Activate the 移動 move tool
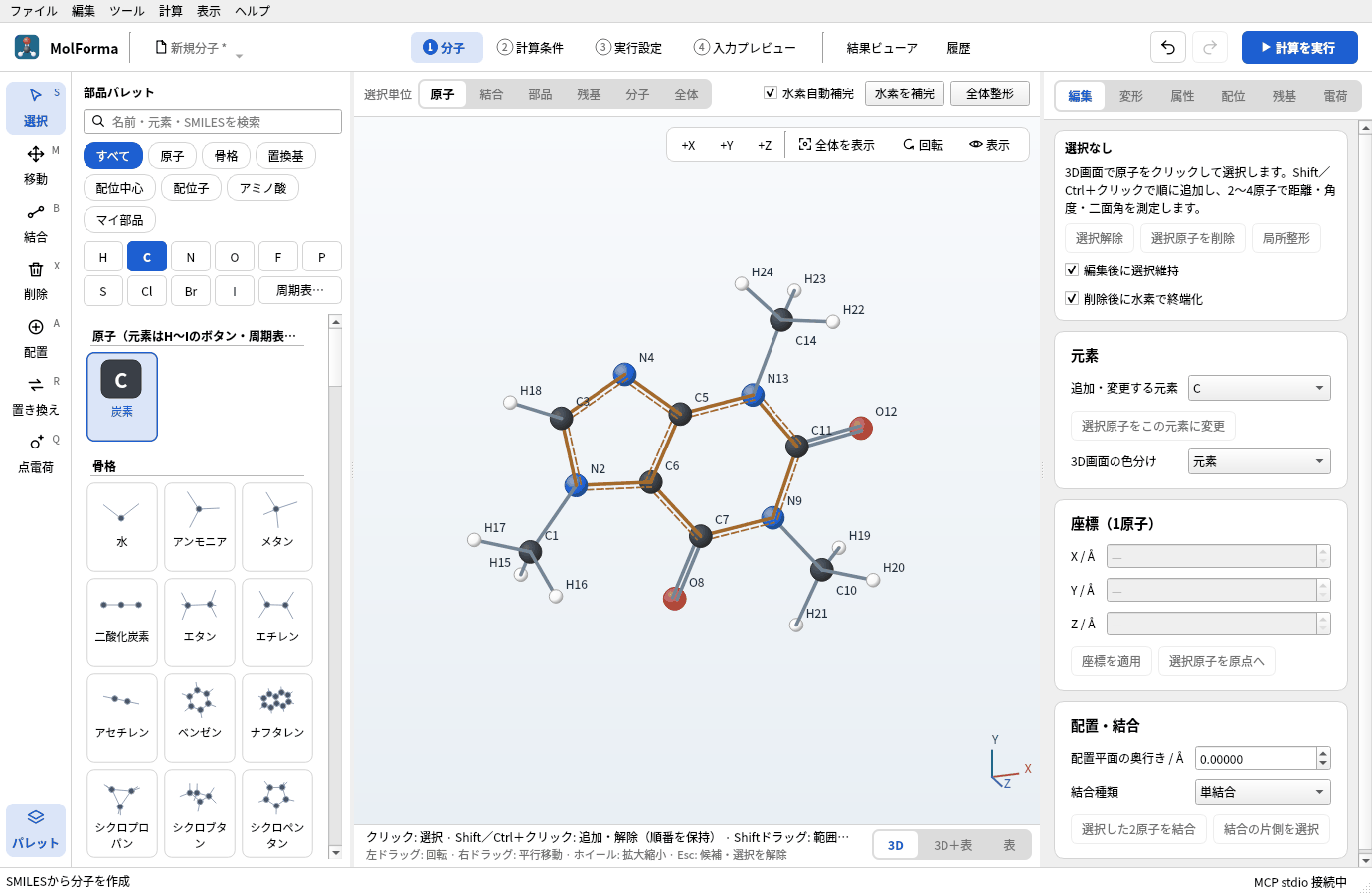This screenshot has width=1372, height=895. pos(36,165)
